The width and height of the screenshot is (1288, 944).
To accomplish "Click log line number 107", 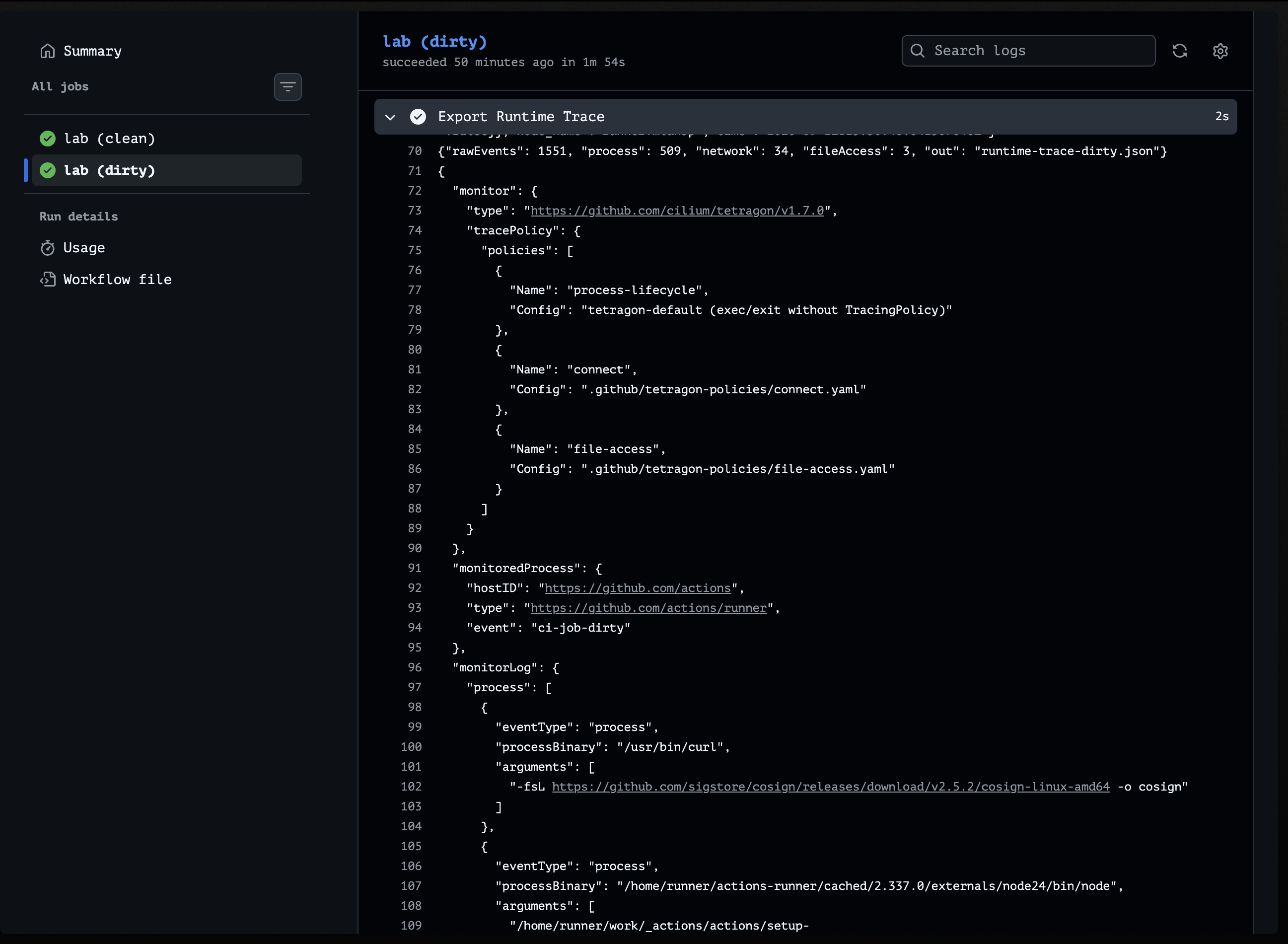I will [412, 886].
